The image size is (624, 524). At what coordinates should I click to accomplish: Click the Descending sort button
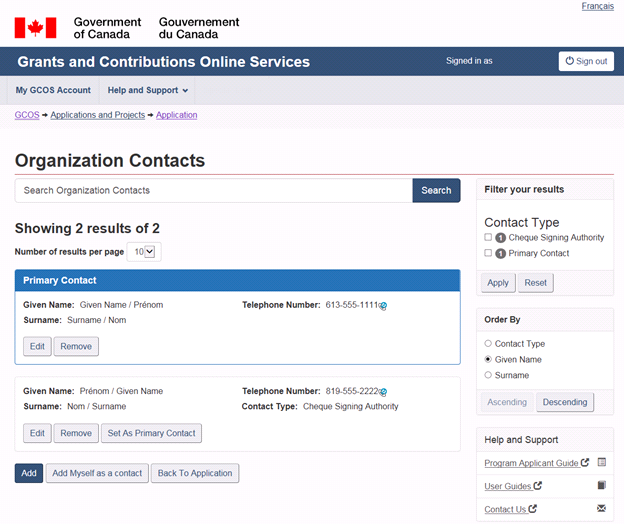click(x=565, y=402)
